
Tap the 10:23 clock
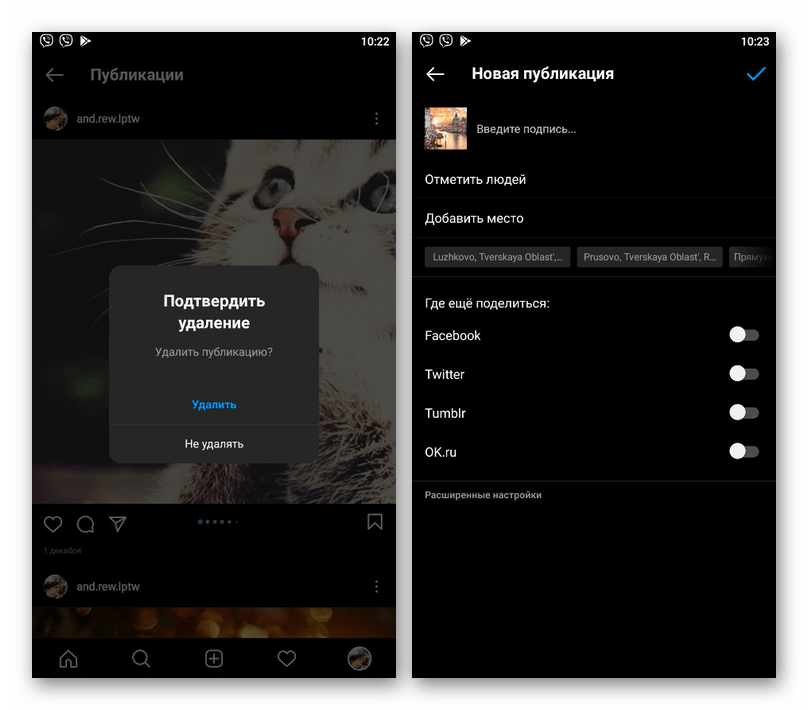[755, 41]
